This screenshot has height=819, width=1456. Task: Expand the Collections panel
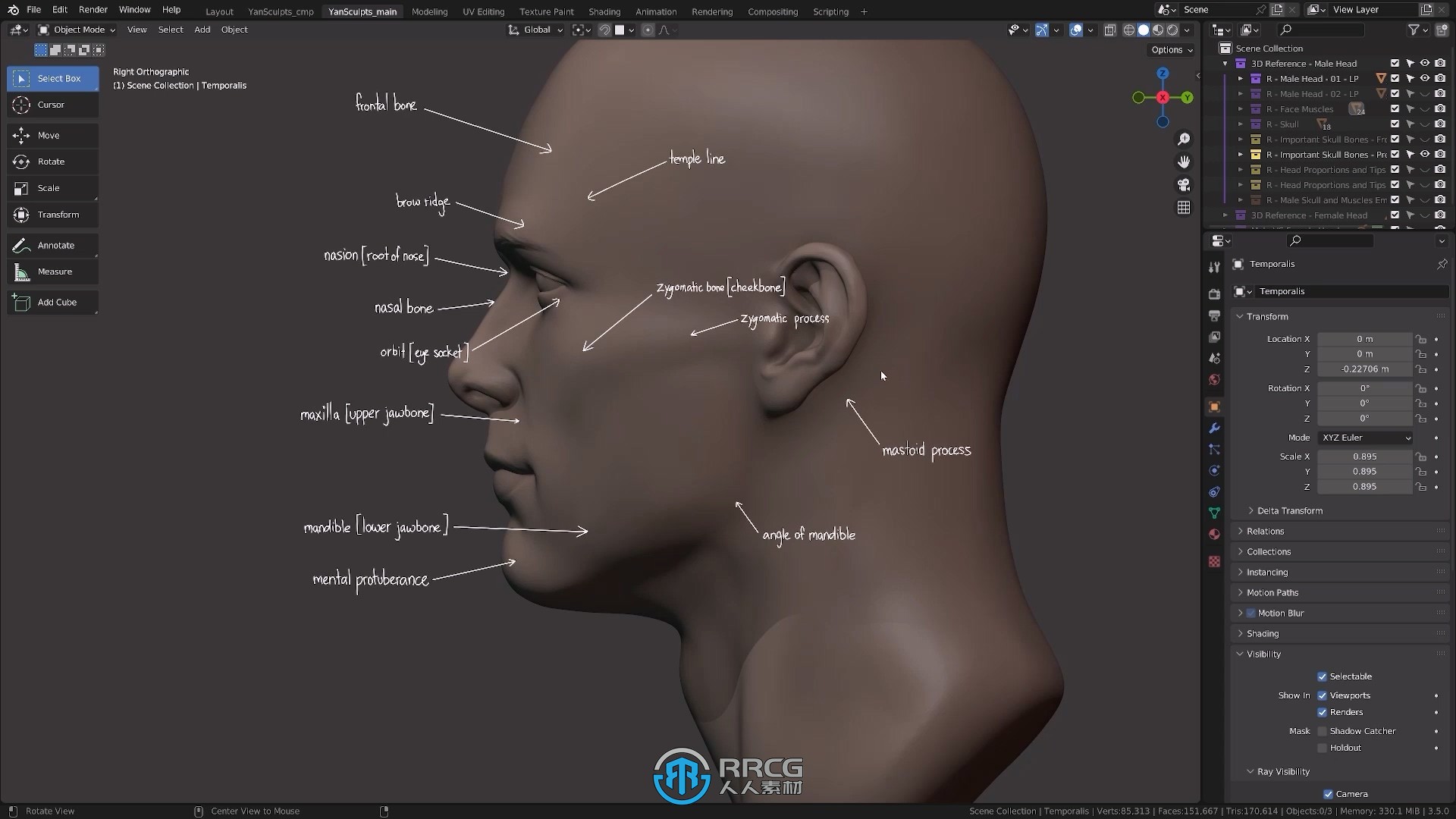tap(1268, 551)
